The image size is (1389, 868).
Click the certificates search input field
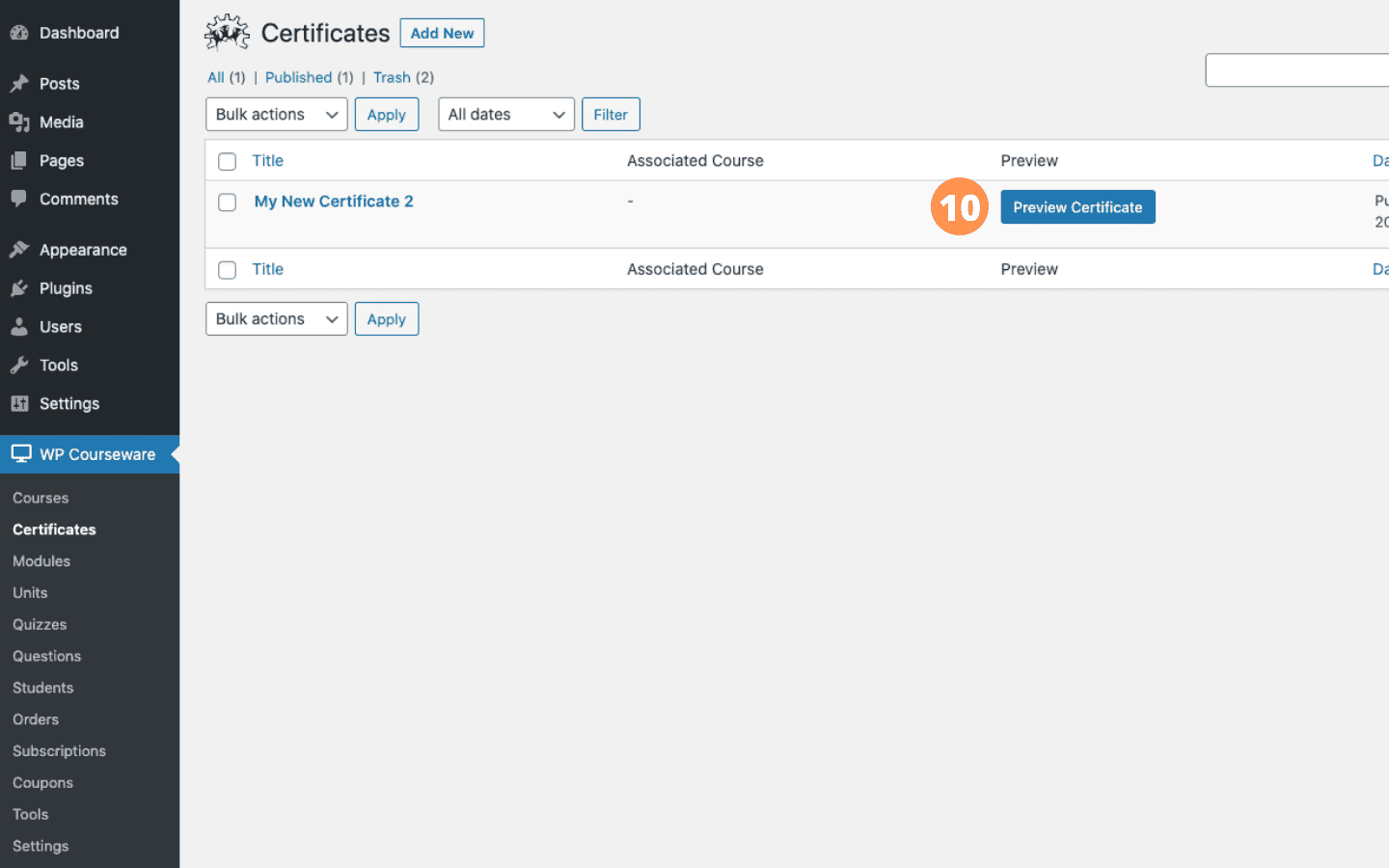tap(1296, 70)
